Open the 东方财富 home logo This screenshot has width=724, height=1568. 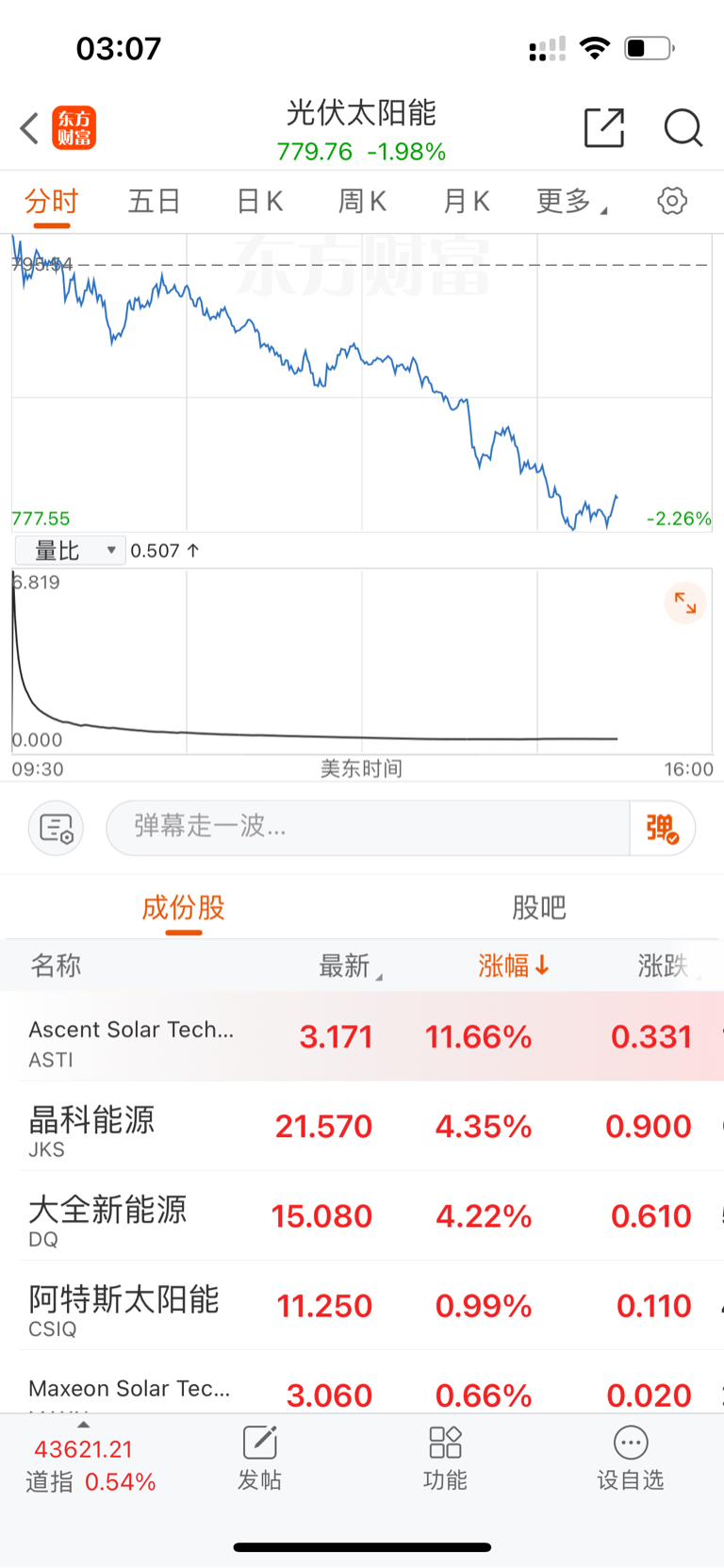coord(74,128)
